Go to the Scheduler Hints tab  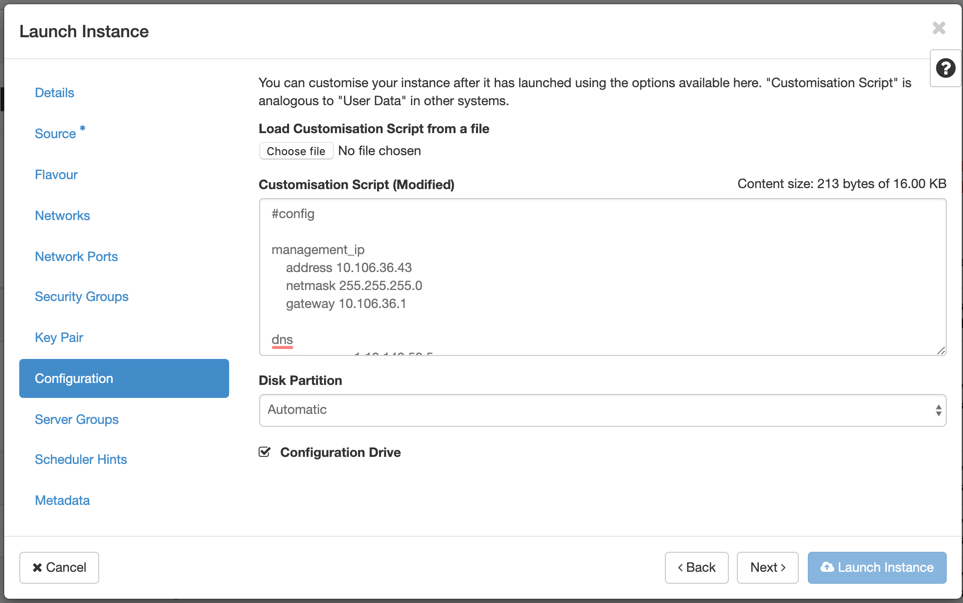coord(81,459)
